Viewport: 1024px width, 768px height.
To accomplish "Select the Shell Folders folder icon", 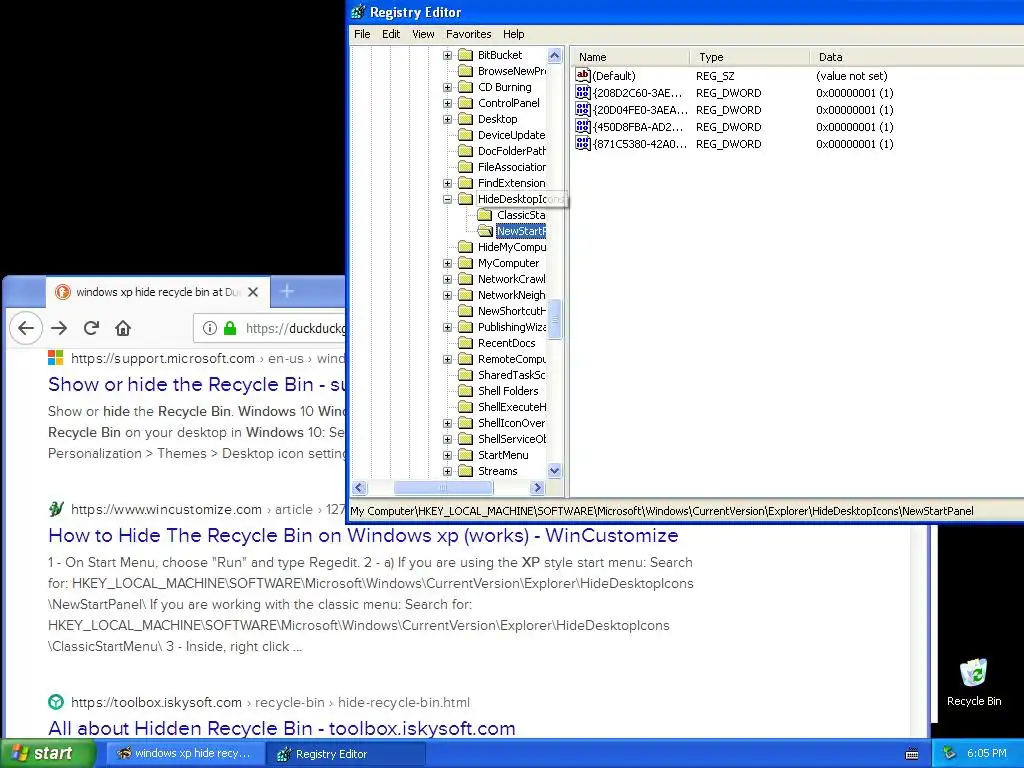I will coord(466,391).
